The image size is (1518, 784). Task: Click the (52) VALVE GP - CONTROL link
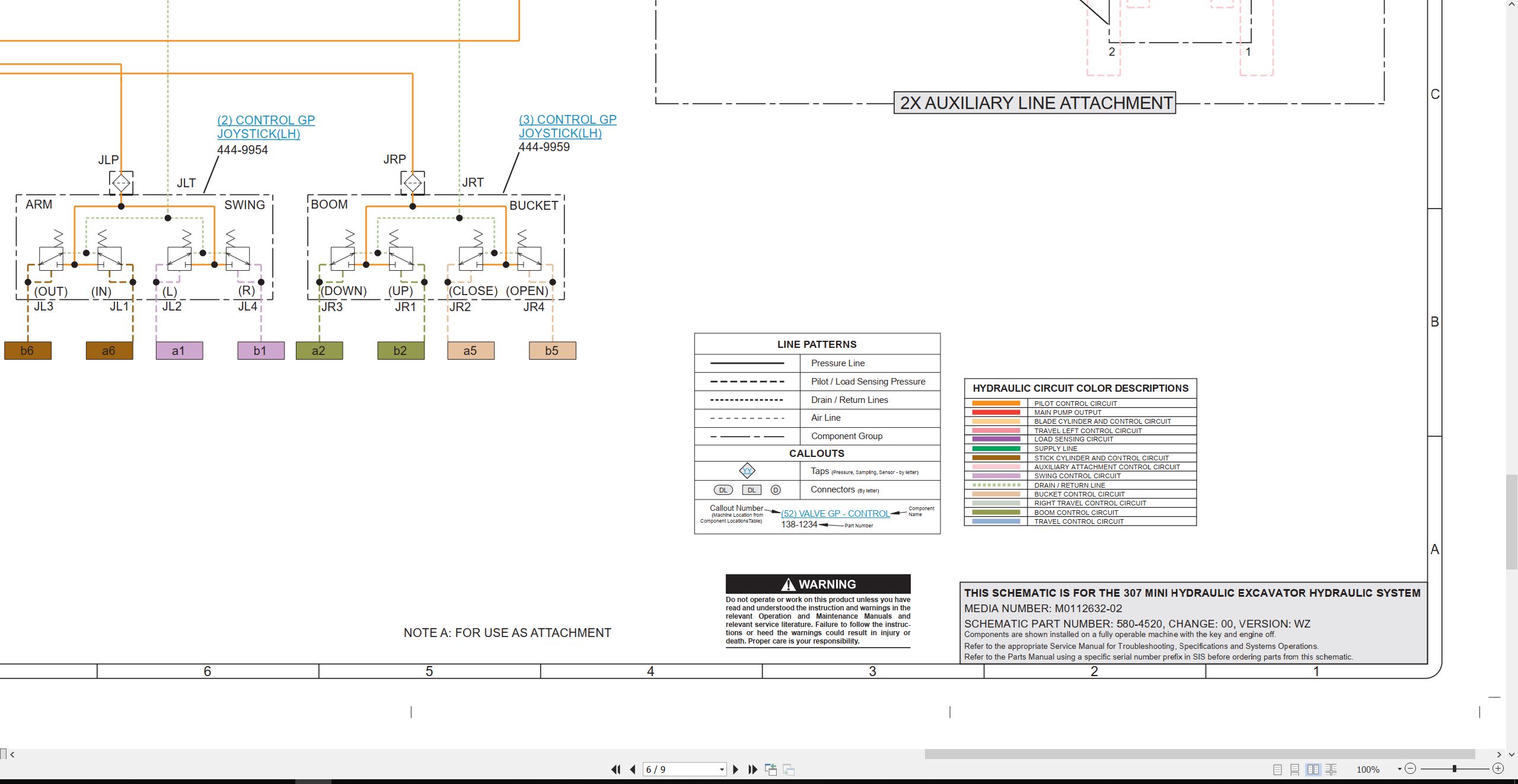(x=835, y=513)
